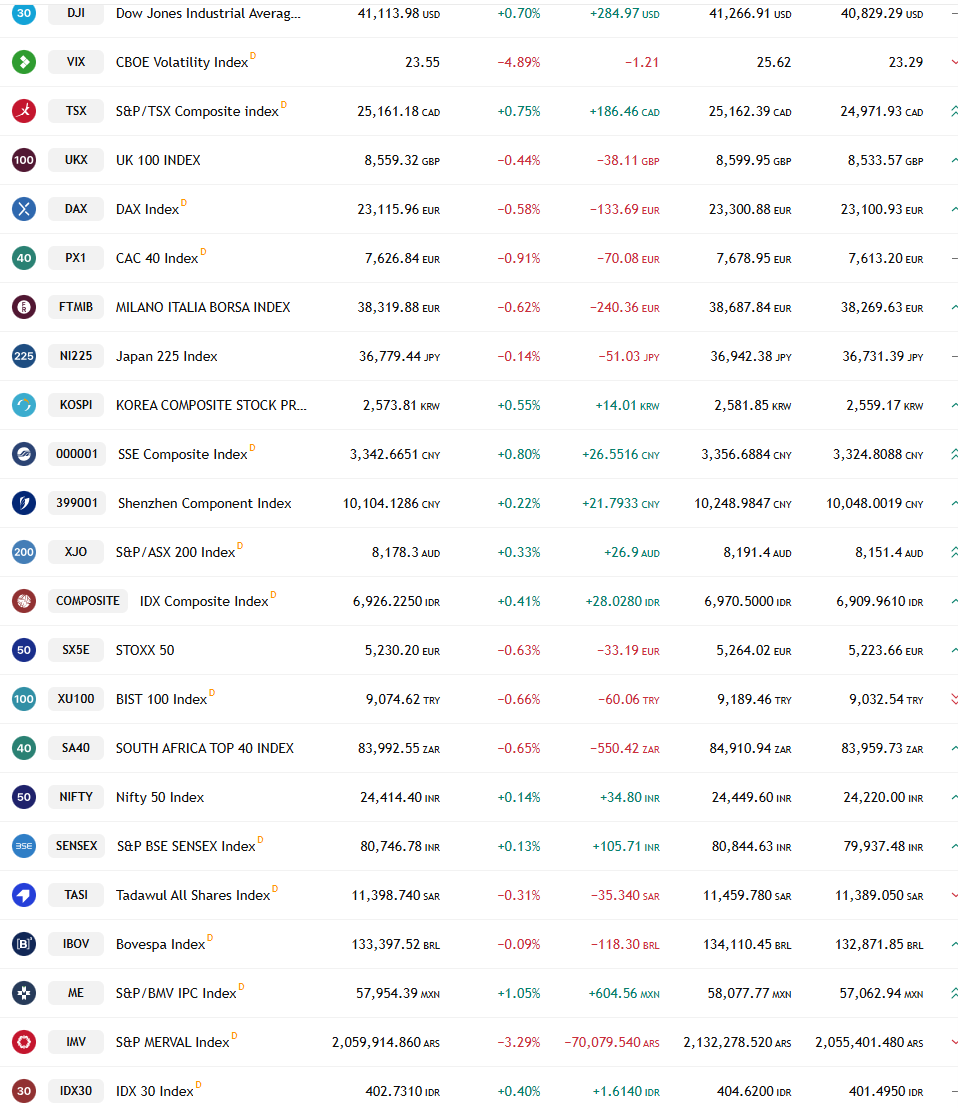Click the IMV MERVAL logo icon

24,1042
